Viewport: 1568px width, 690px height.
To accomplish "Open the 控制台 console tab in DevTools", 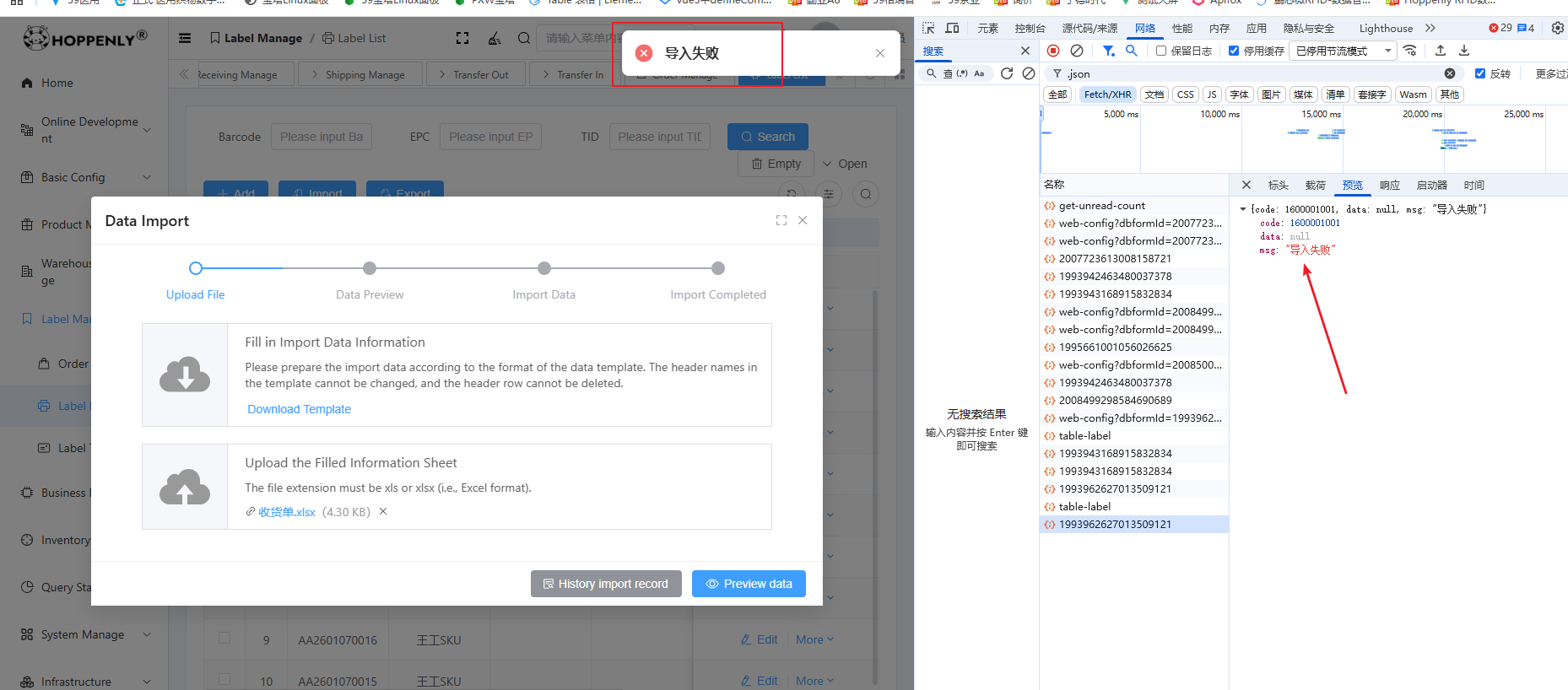I will pos(1030,28).
